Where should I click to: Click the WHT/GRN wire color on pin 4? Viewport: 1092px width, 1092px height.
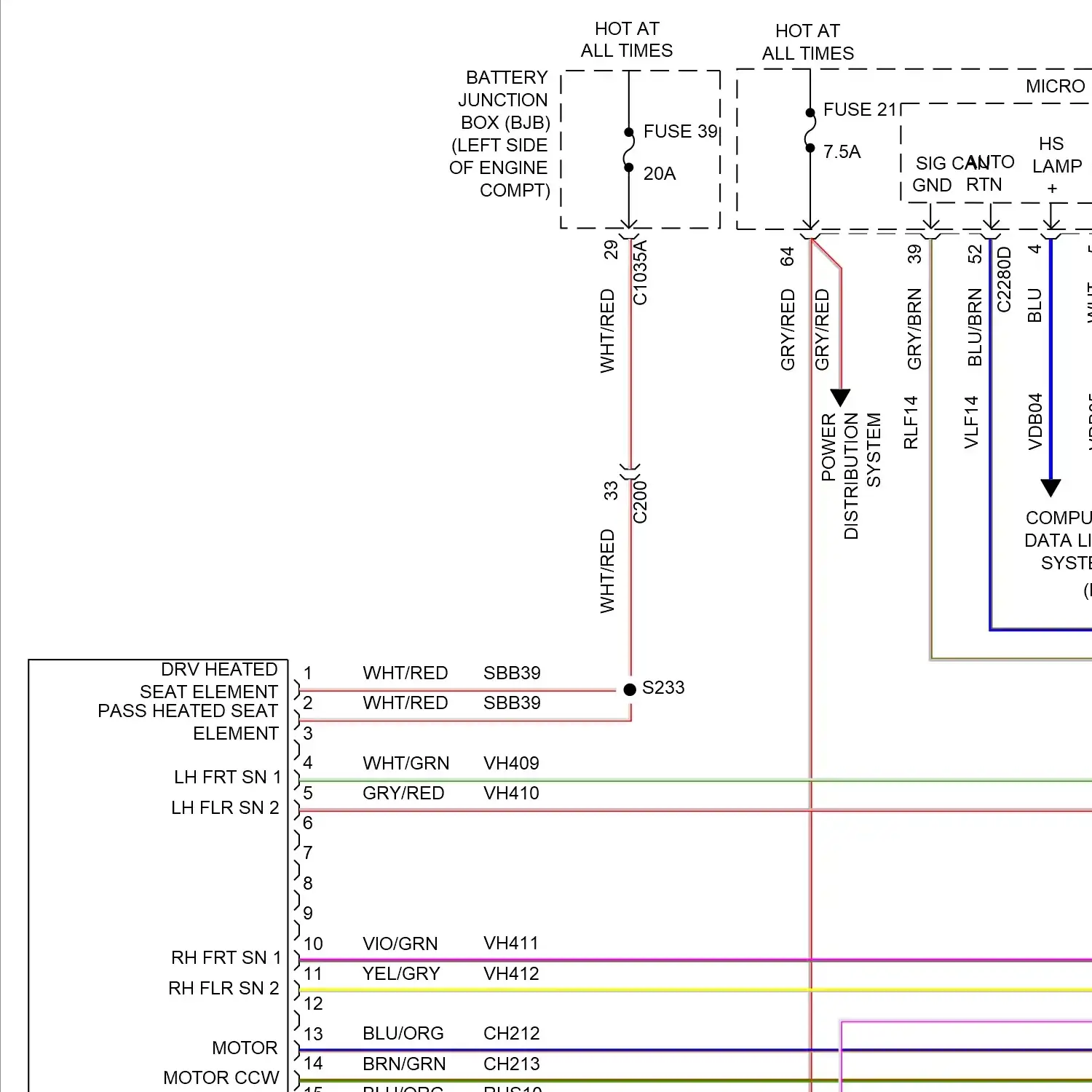[x=406, y=764]
